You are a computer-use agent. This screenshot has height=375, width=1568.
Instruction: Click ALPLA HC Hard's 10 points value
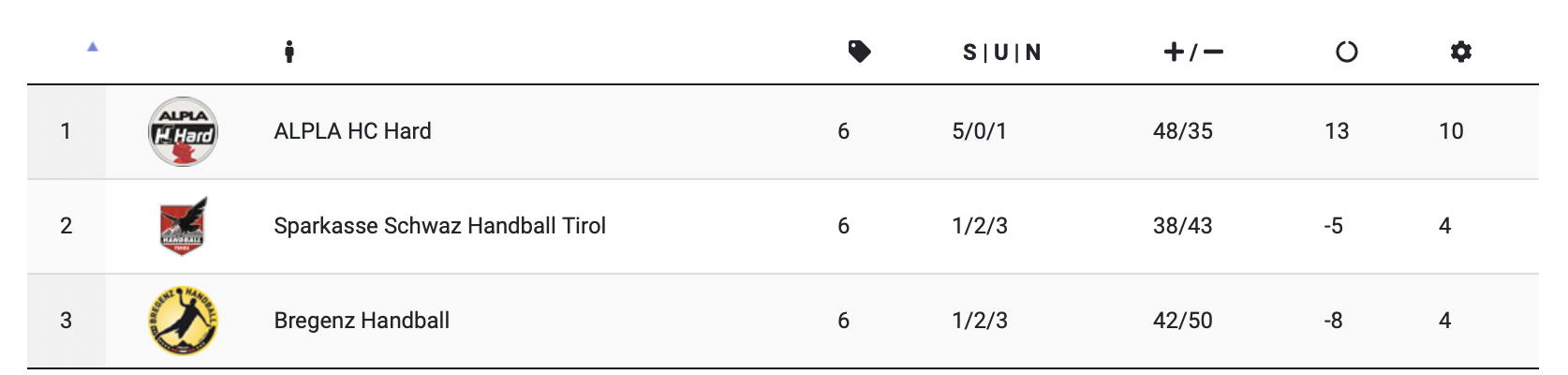[1451, 131]
